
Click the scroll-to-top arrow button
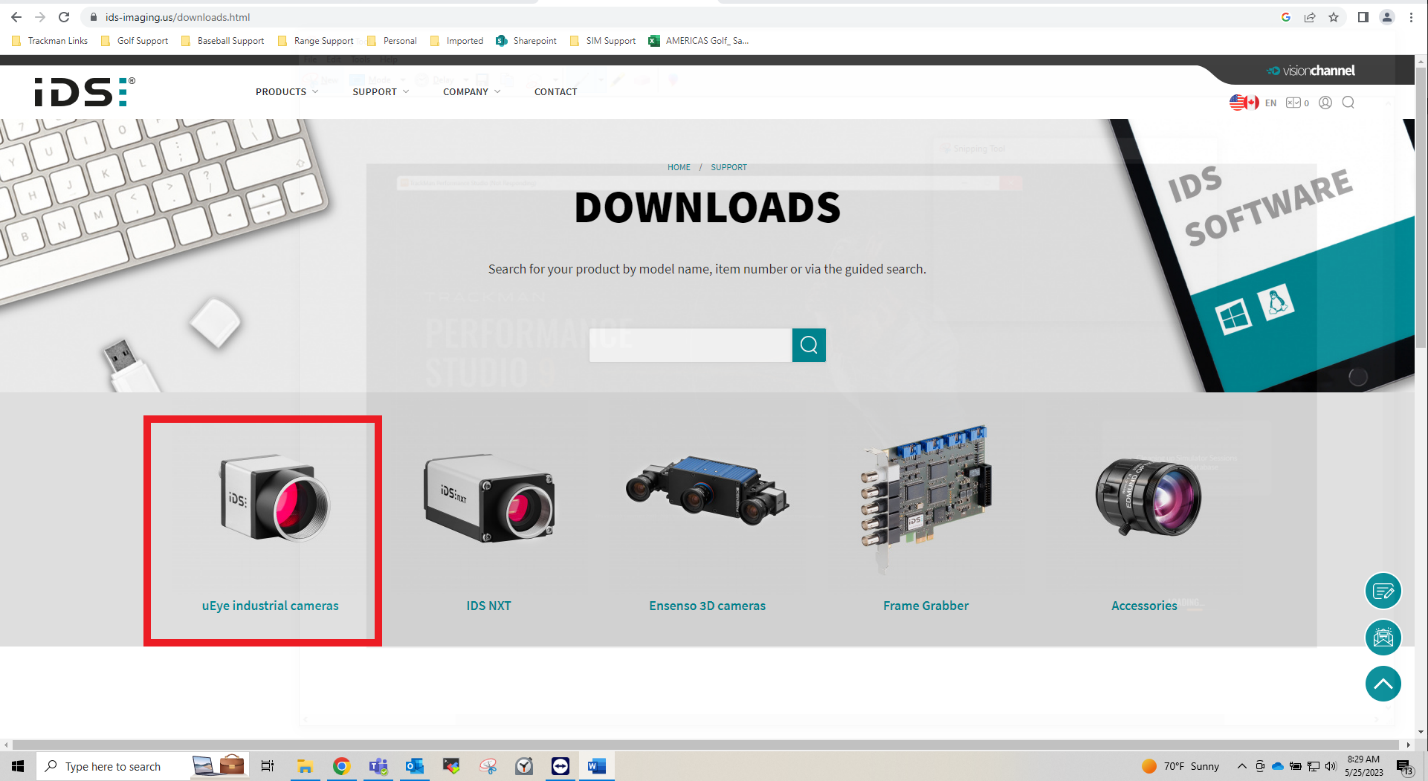coord(1383,684)
